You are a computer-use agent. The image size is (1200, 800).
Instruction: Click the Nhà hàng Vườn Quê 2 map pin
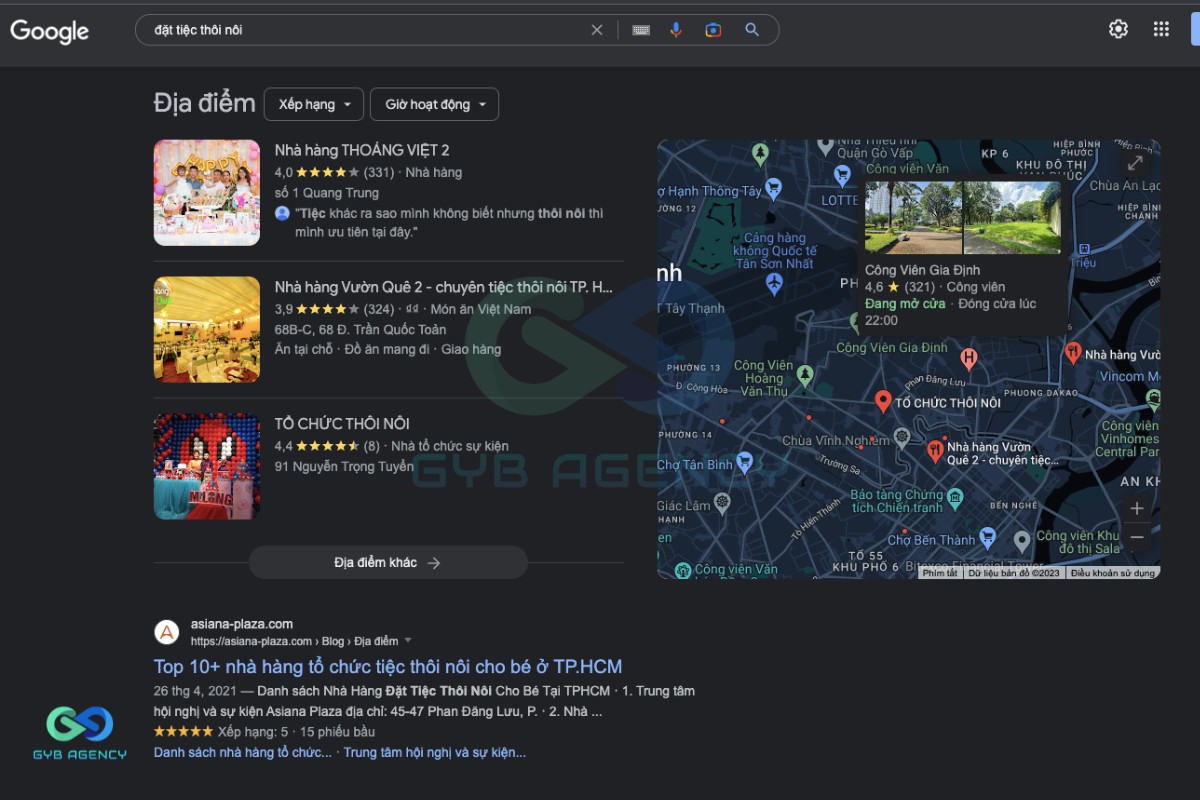[x=935, y=450]
